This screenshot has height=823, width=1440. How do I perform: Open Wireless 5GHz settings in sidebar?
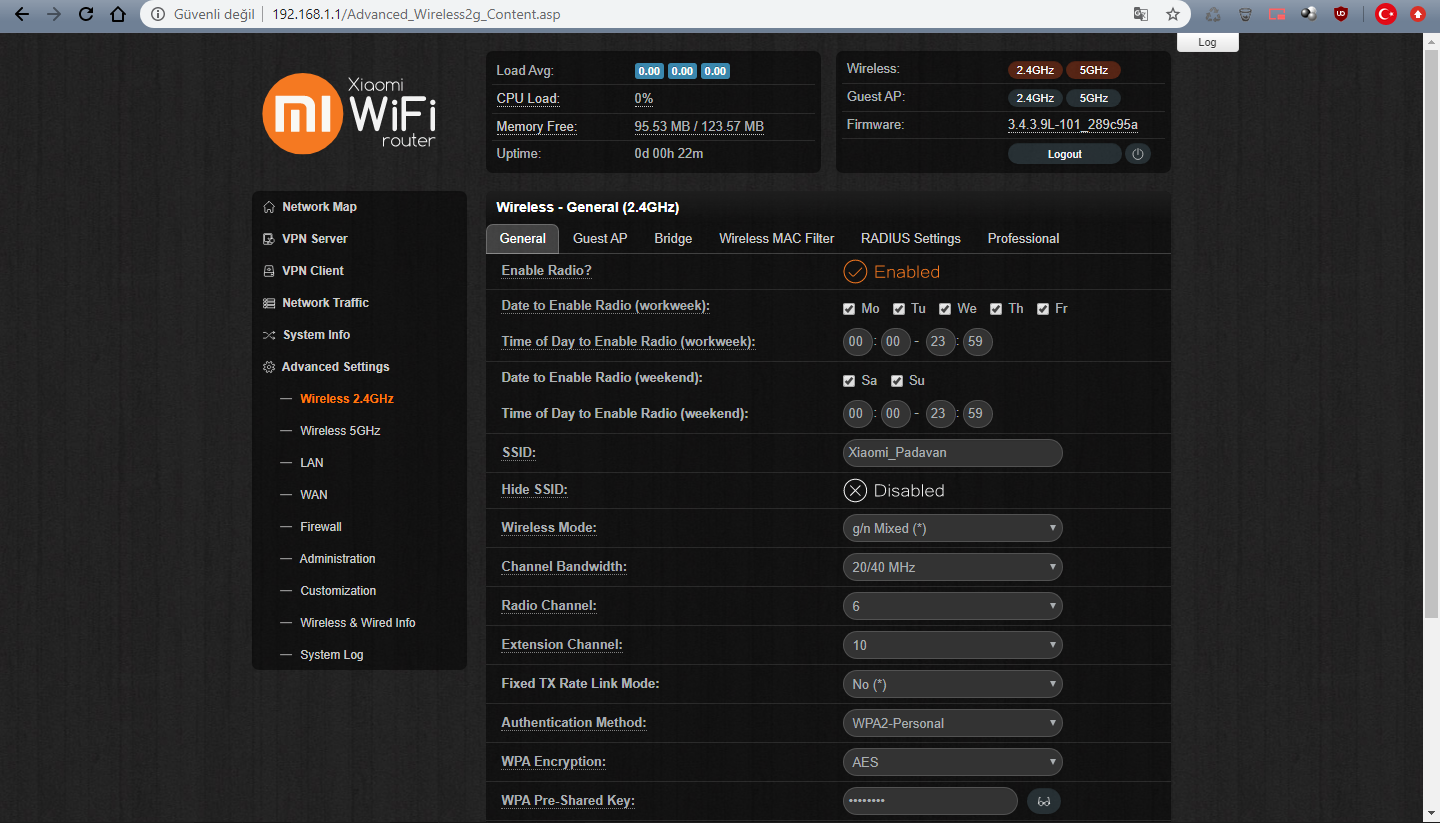340,431
